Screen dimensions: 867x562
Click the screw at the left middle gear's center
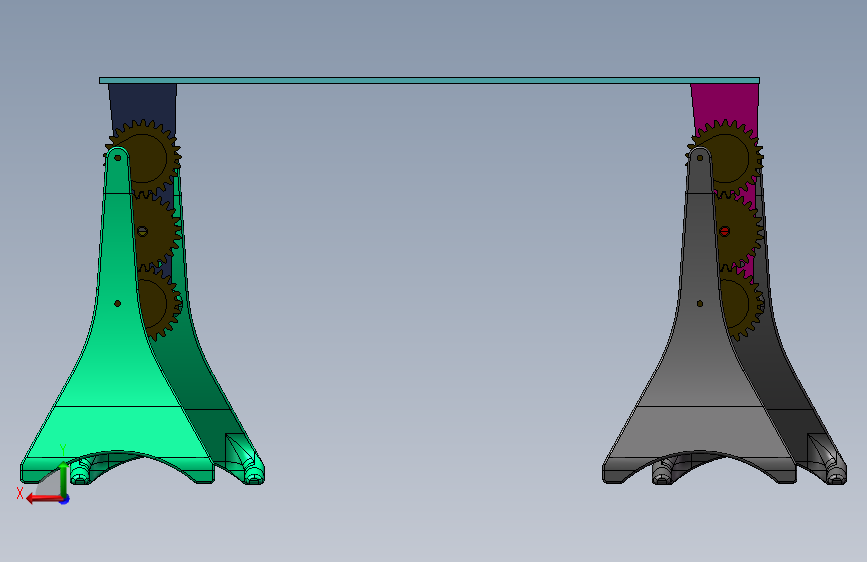click(142, 231)
